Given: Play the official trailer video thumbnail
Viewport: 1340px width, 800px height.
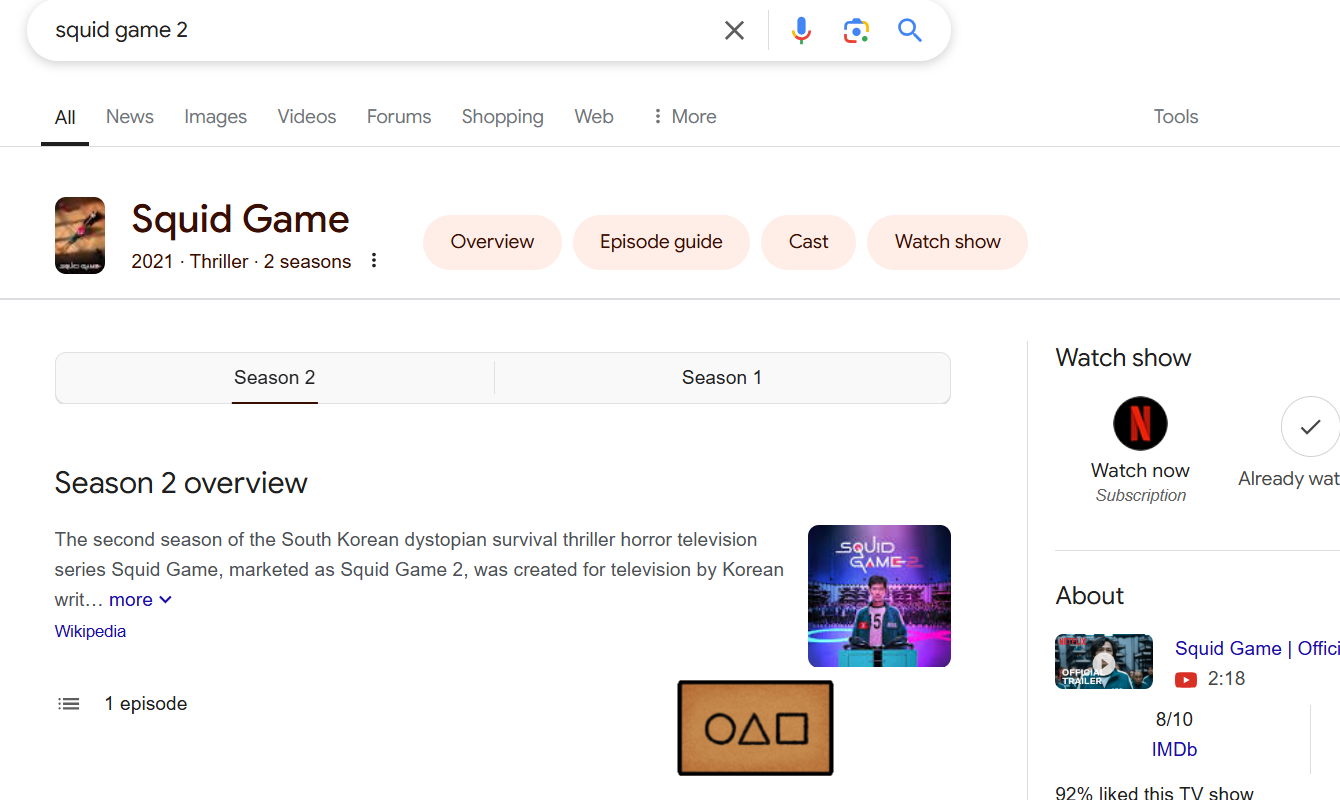Looking at the screenshot, I should [x=1104, y=661].
